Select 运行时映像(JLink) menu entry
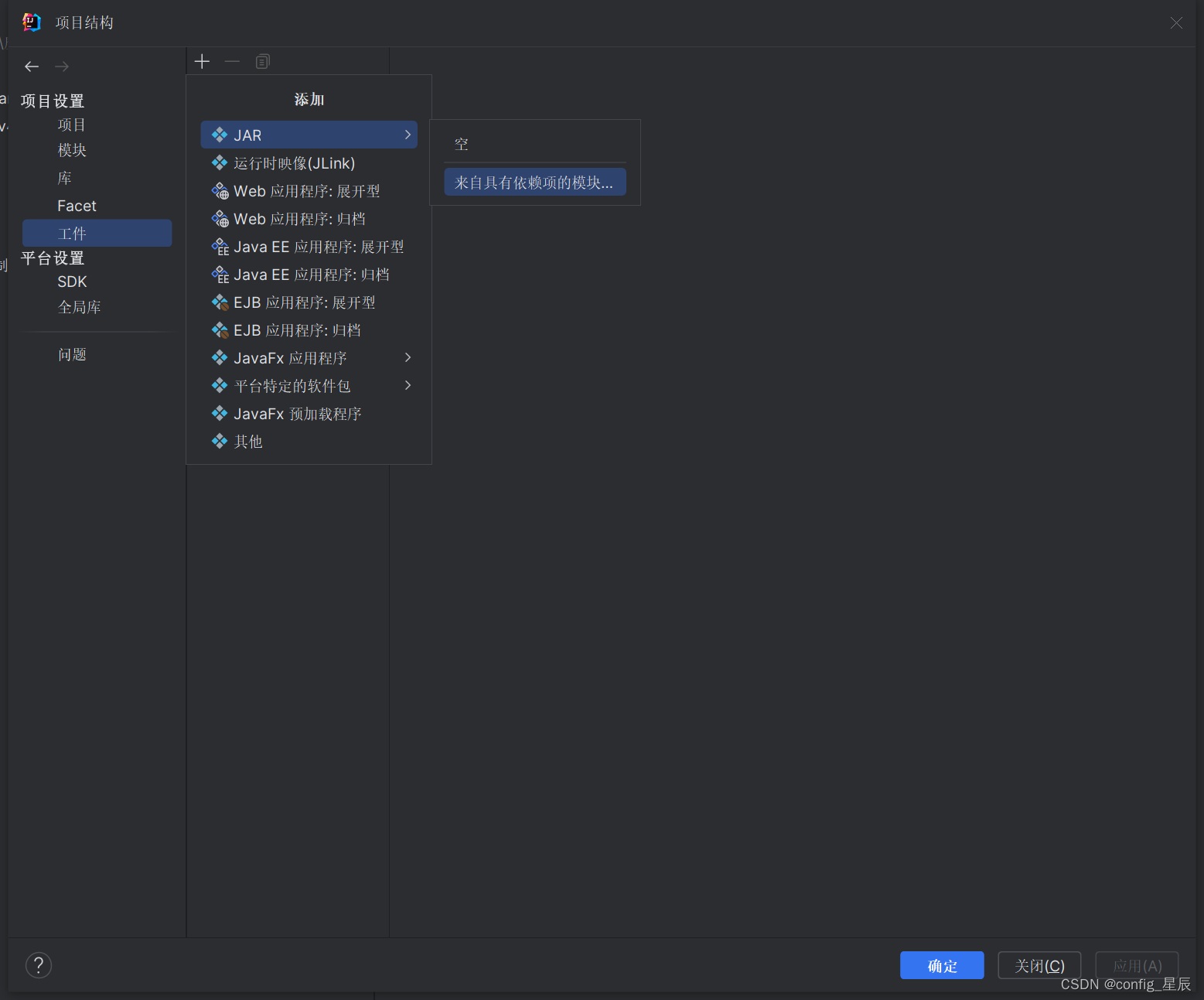Screen dimensions: 1204x1000 point(309,163)
